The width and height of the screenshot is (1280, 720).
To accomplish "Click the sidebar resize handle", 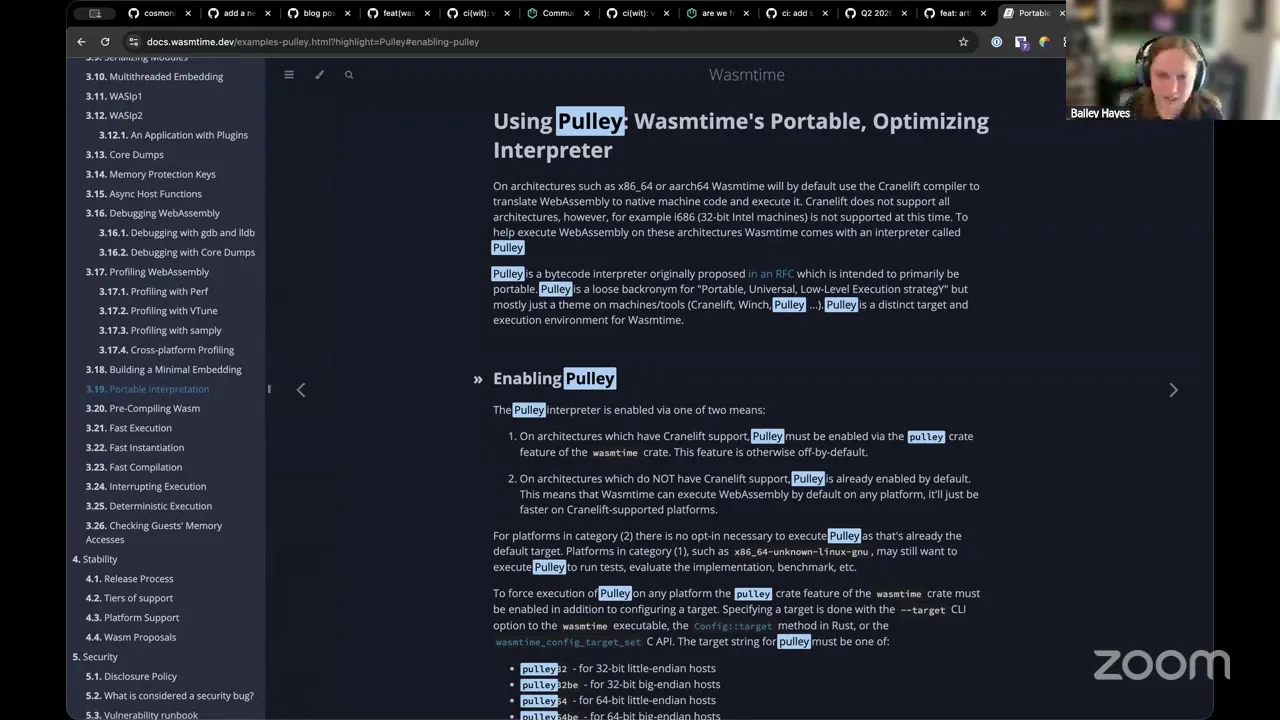I will (x=268, y=389).
